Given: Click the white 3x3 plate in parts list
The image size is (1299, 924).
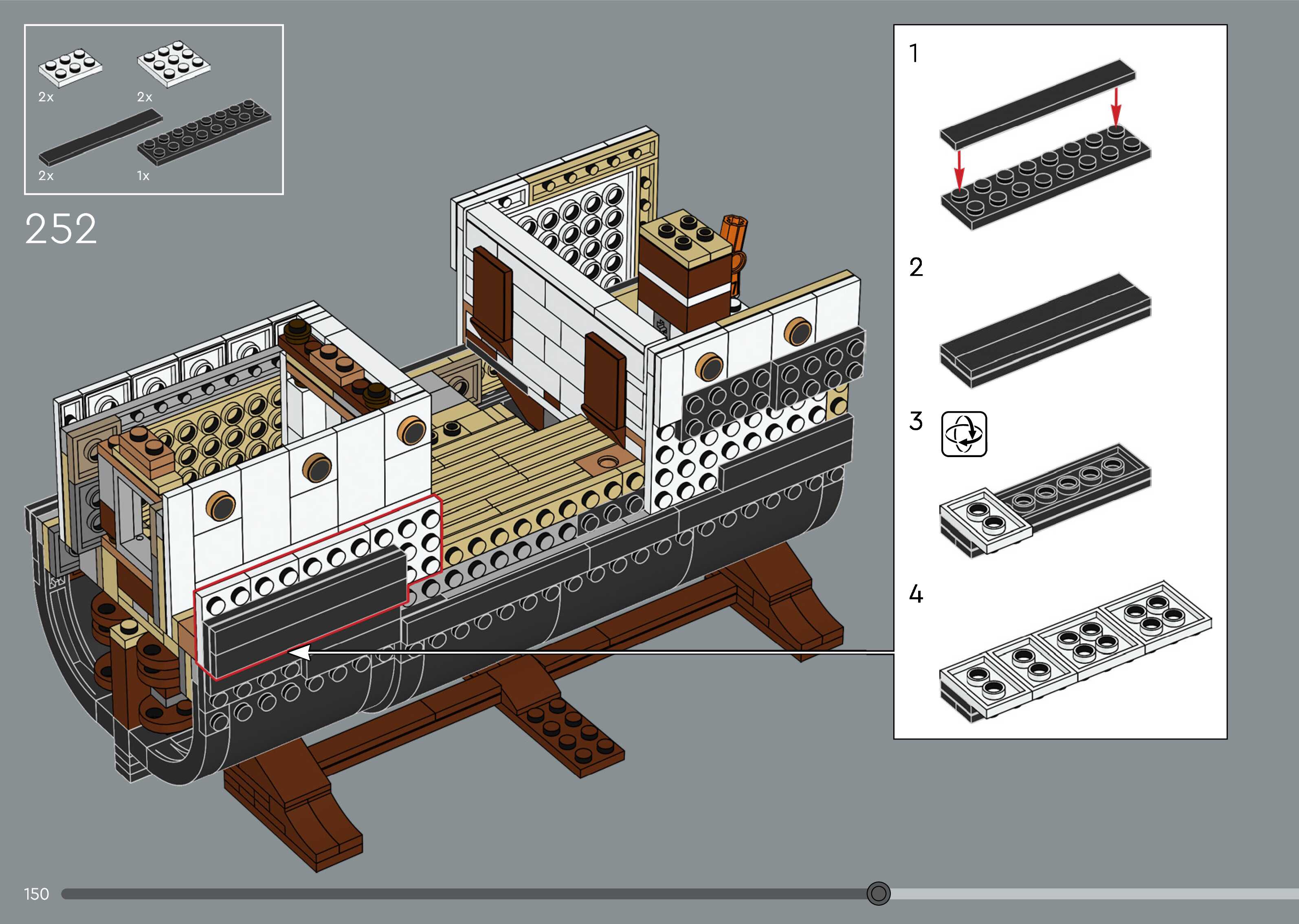Looking at the screenshot, I should pyautogui.click(x=174, y=64).
